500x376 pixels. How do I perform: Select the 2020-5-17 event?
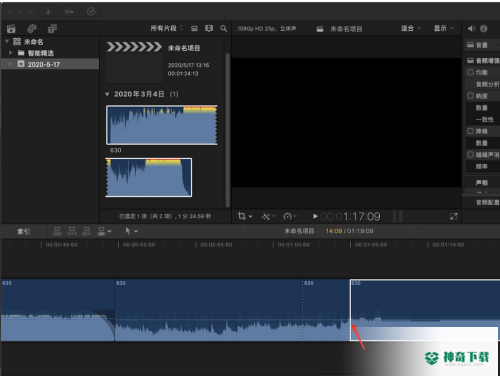click(x=50, y=64)
